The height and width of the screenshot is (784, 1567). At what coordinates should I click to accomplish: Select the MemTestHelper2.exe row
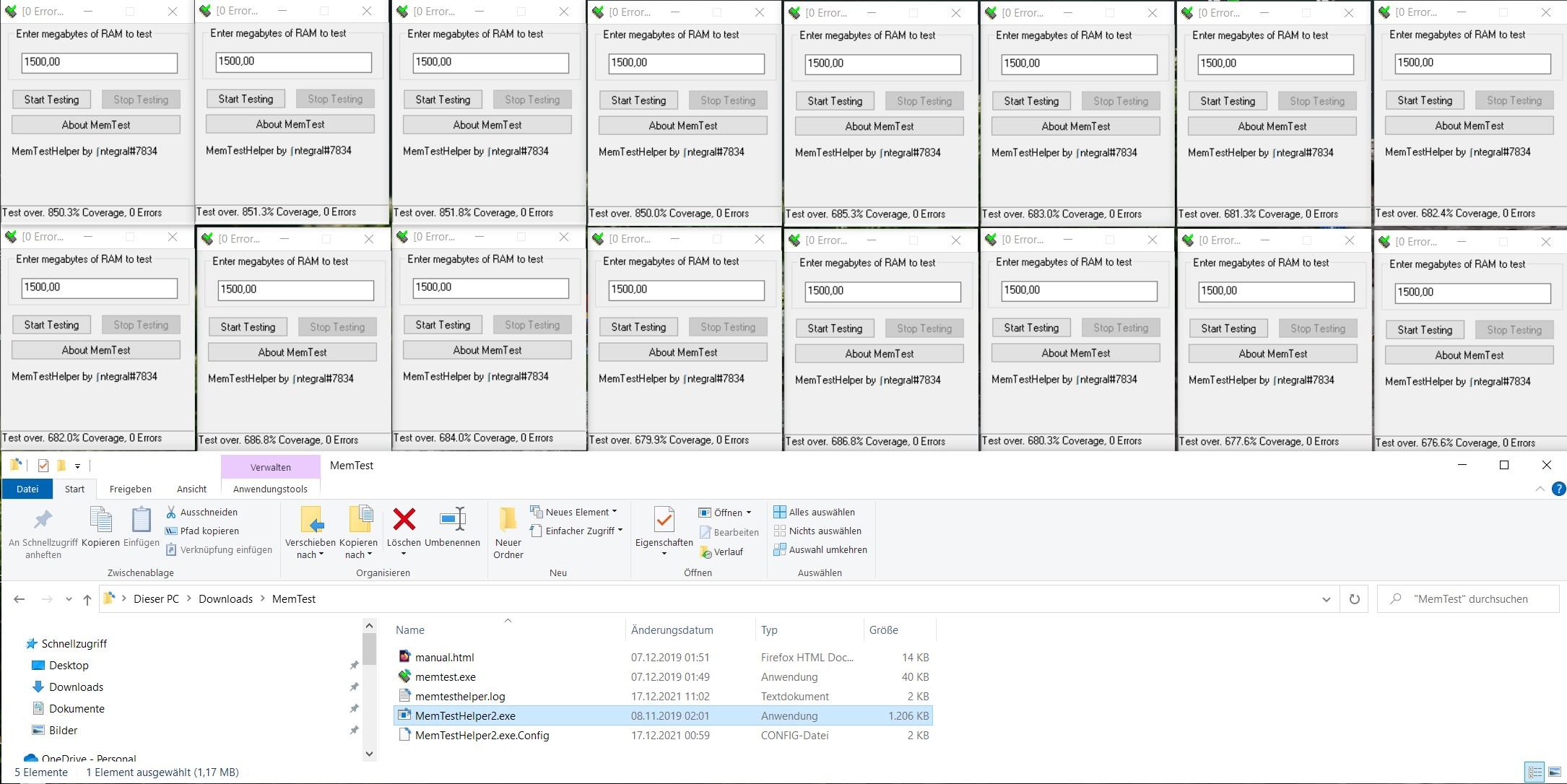click(x=663, y=715)
